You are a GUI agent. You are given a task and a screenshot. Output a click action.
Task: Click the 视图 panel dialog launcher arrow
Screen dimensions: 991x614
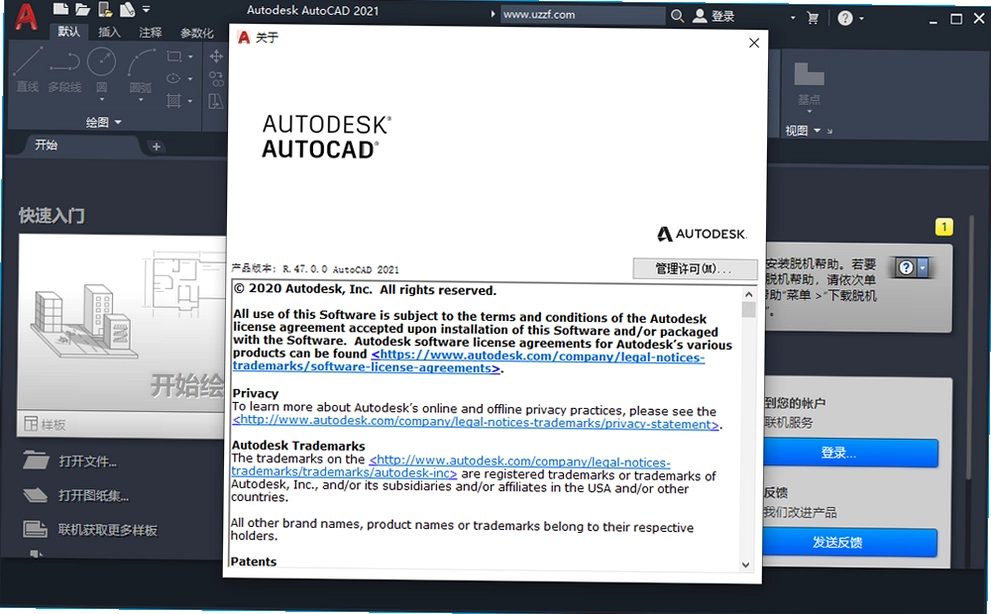coord(830,132)
